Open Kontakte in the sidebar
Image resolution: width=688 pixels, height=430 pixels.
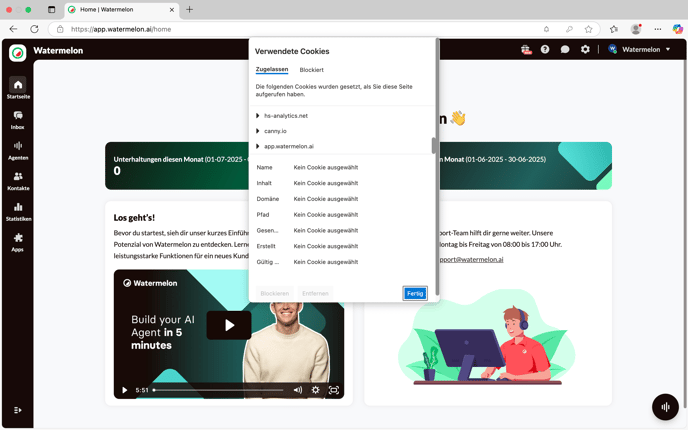click(18, 181)
